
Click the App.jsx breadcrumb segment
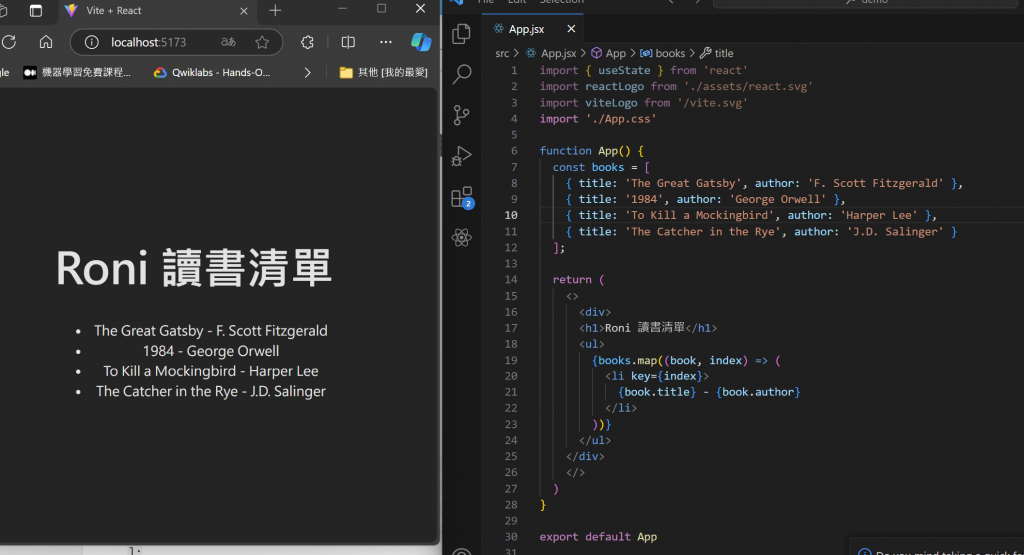pyautogui.click(x=552, y=54)
